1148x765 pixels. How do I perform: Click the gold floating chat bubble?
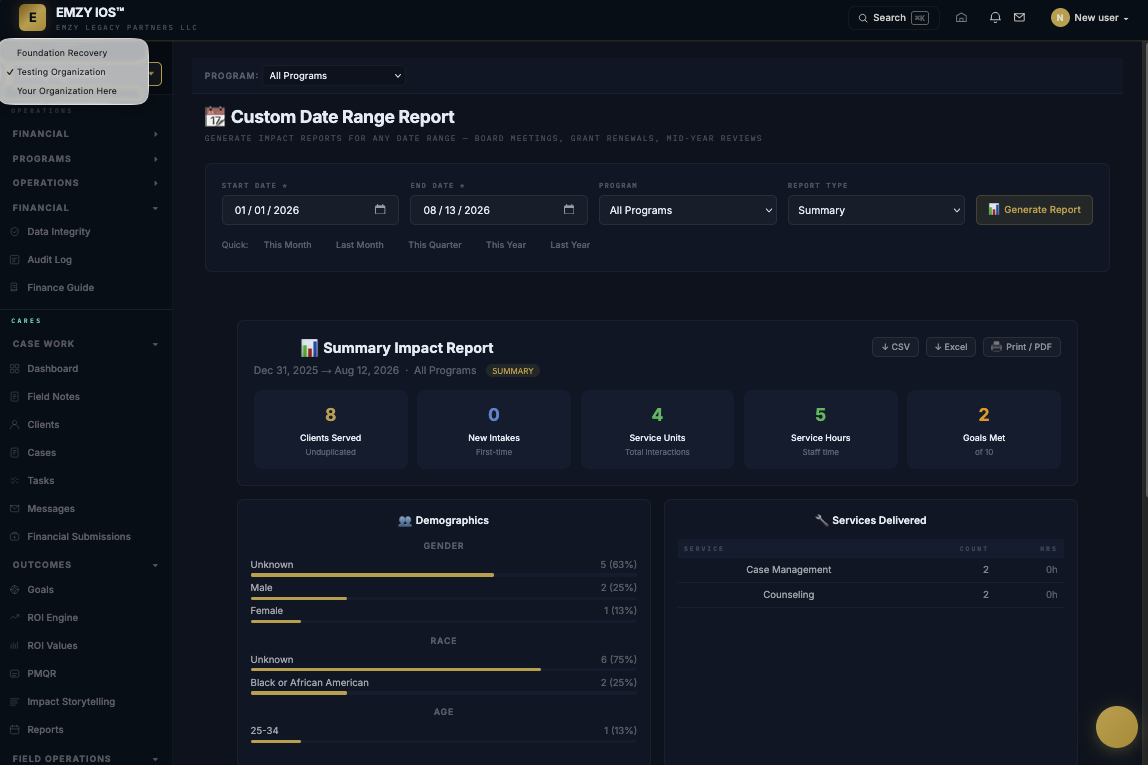(1117, 727)
